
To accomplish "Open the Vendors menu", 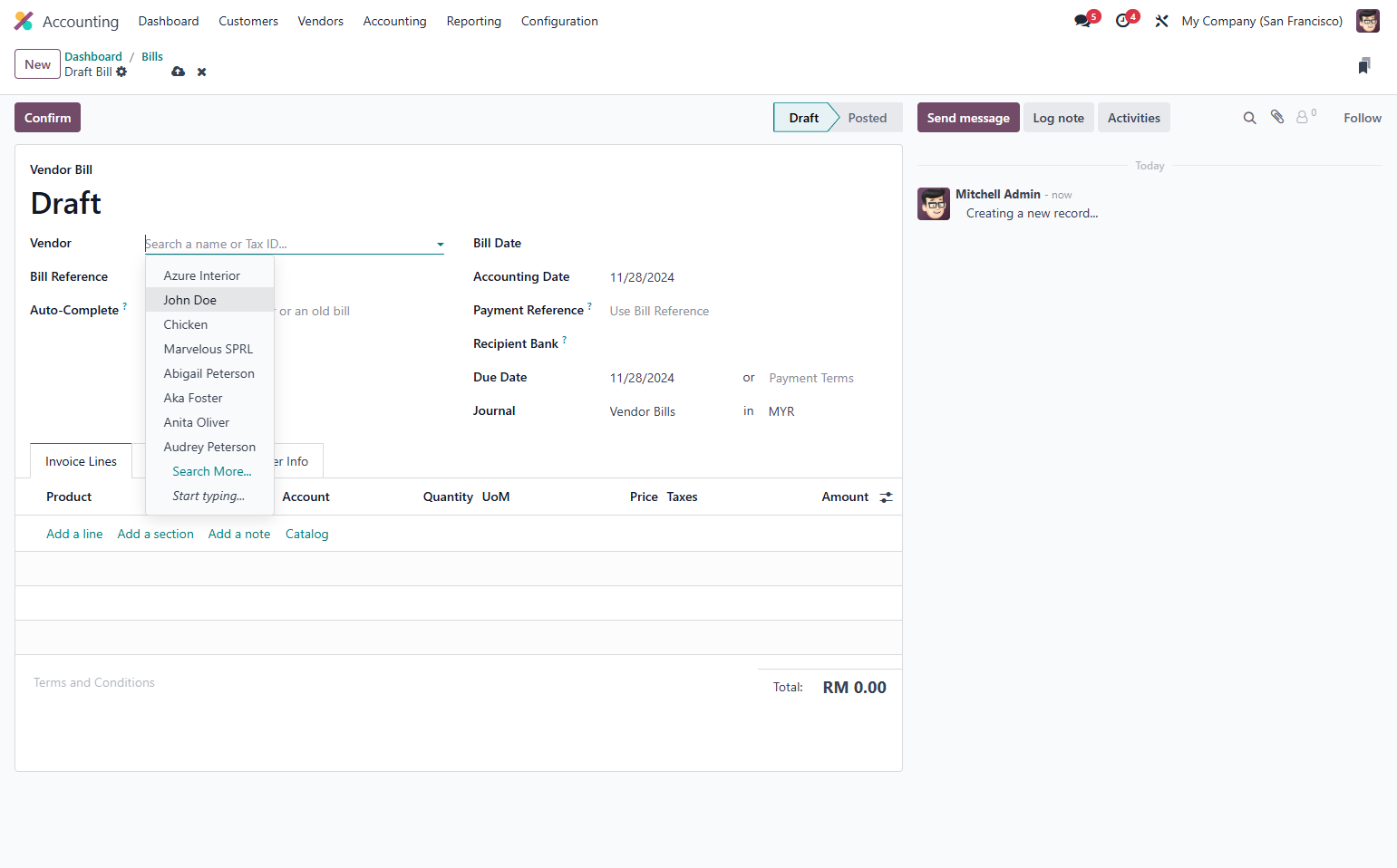I will (x=321, y=21).
